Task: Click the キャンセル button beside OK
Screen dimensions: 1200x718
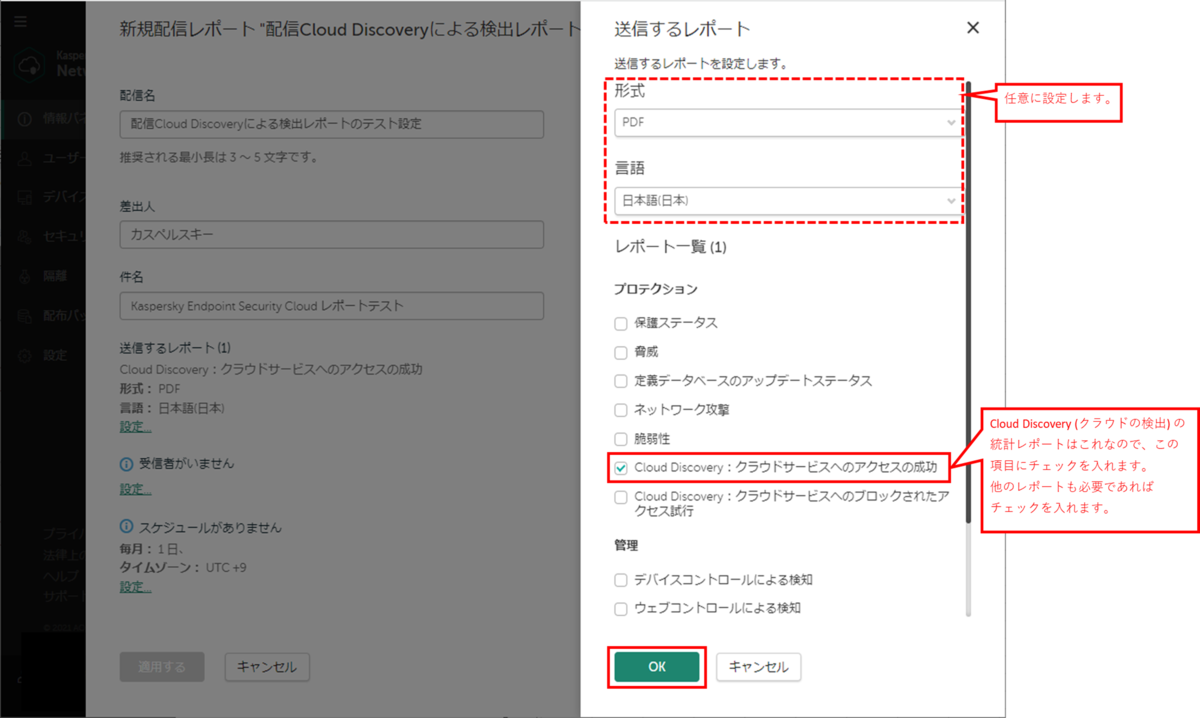Action: [757, 667]
